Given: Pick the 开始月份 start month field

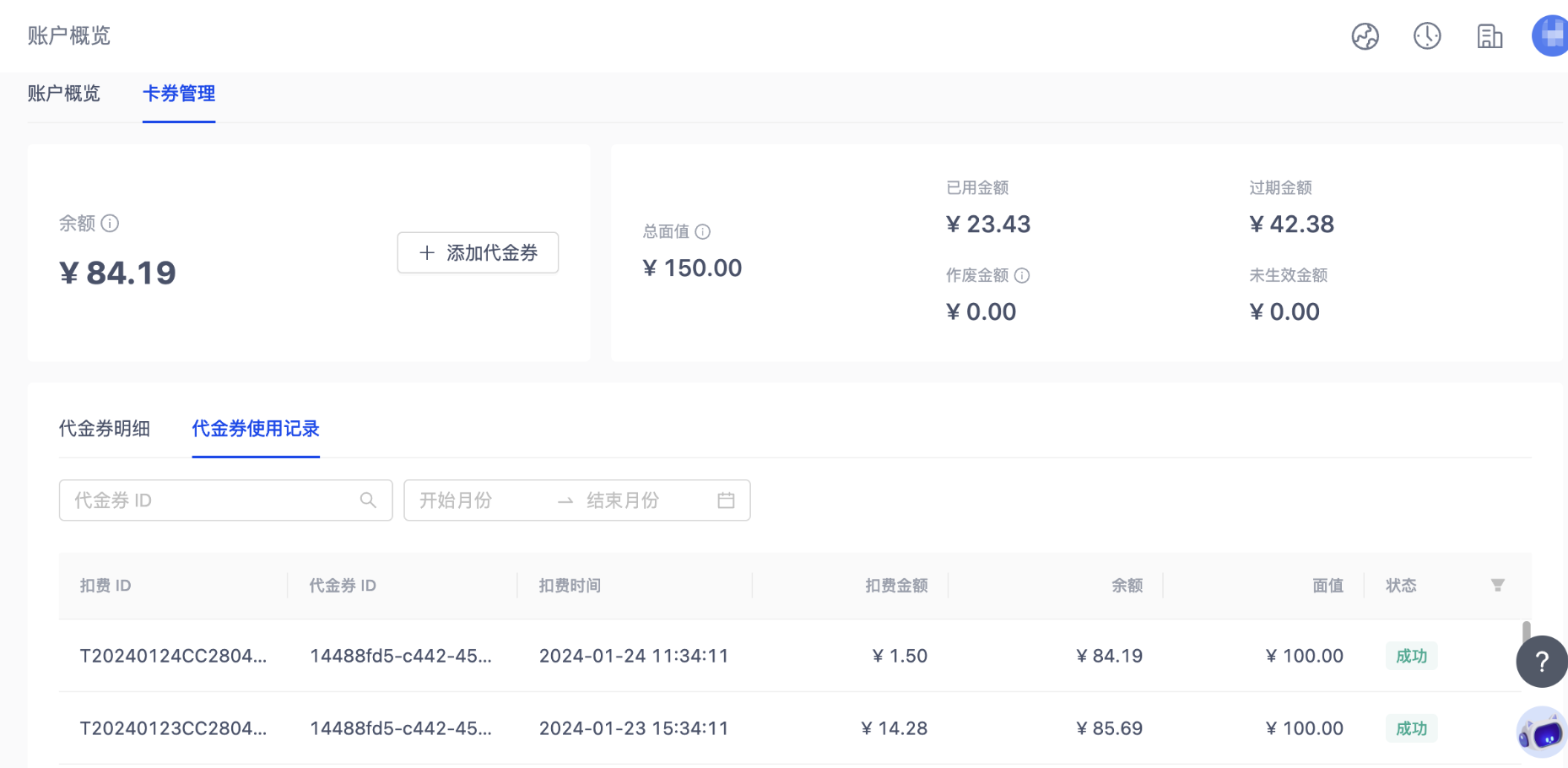Looking at the screenshot, I should [x=473, y=500].
